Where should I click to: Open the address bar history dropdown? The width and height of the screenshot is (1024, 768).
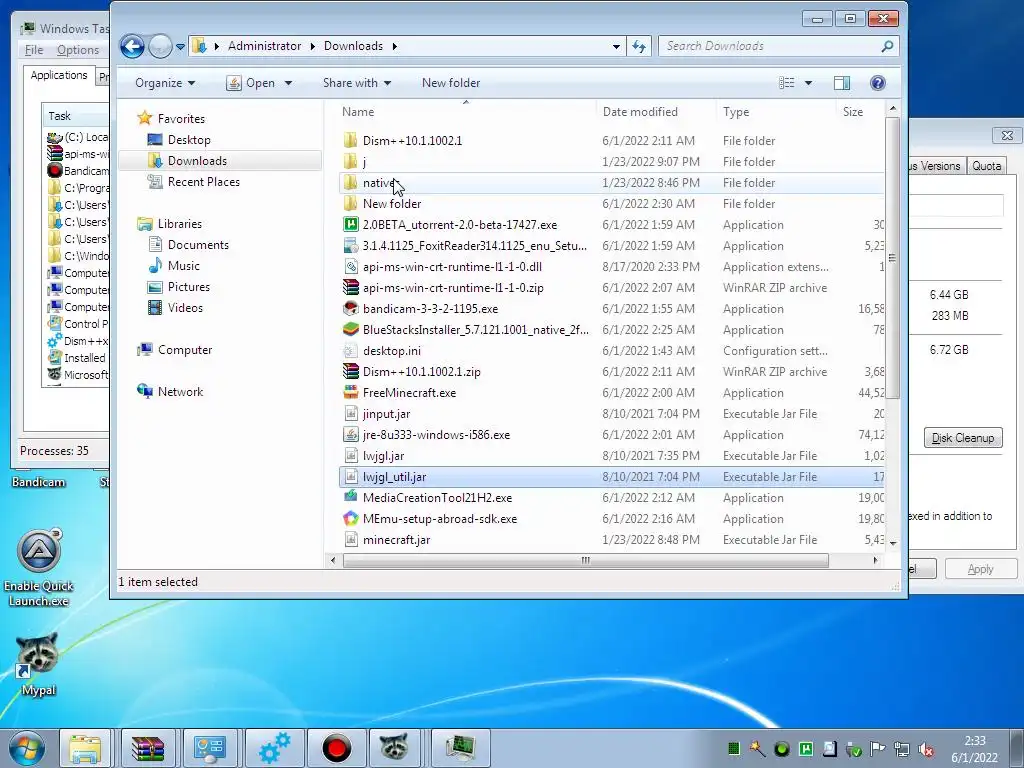pyautogui.click(x=616, y=46)
